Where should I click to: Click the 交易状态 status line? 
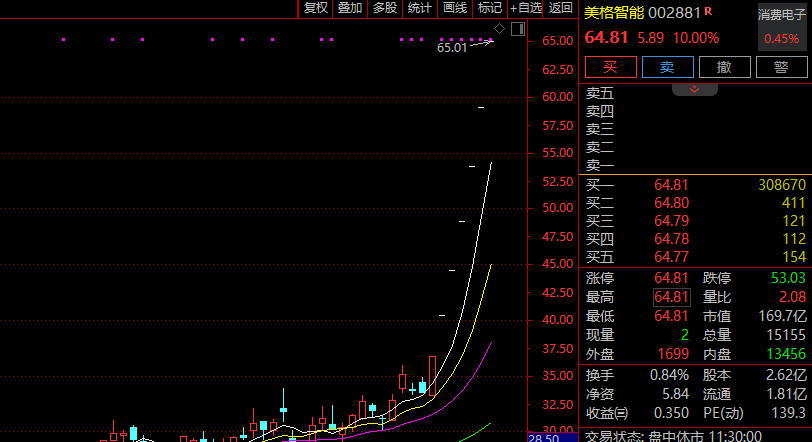(673, 436)
